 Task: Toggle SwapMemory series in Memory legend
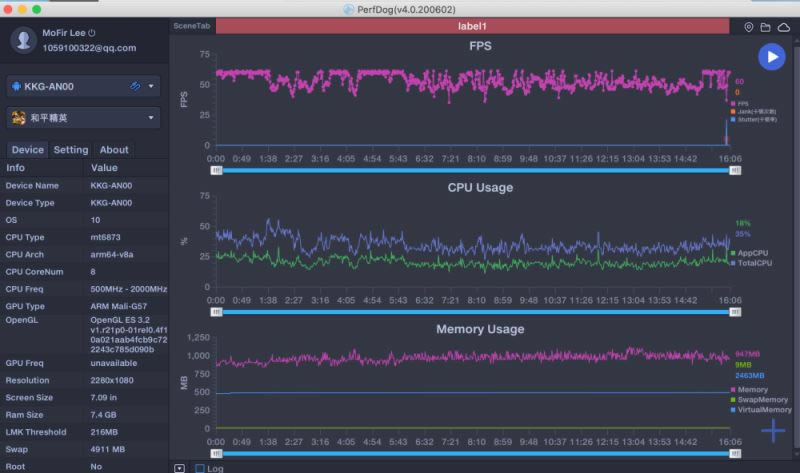click(758, 399)
